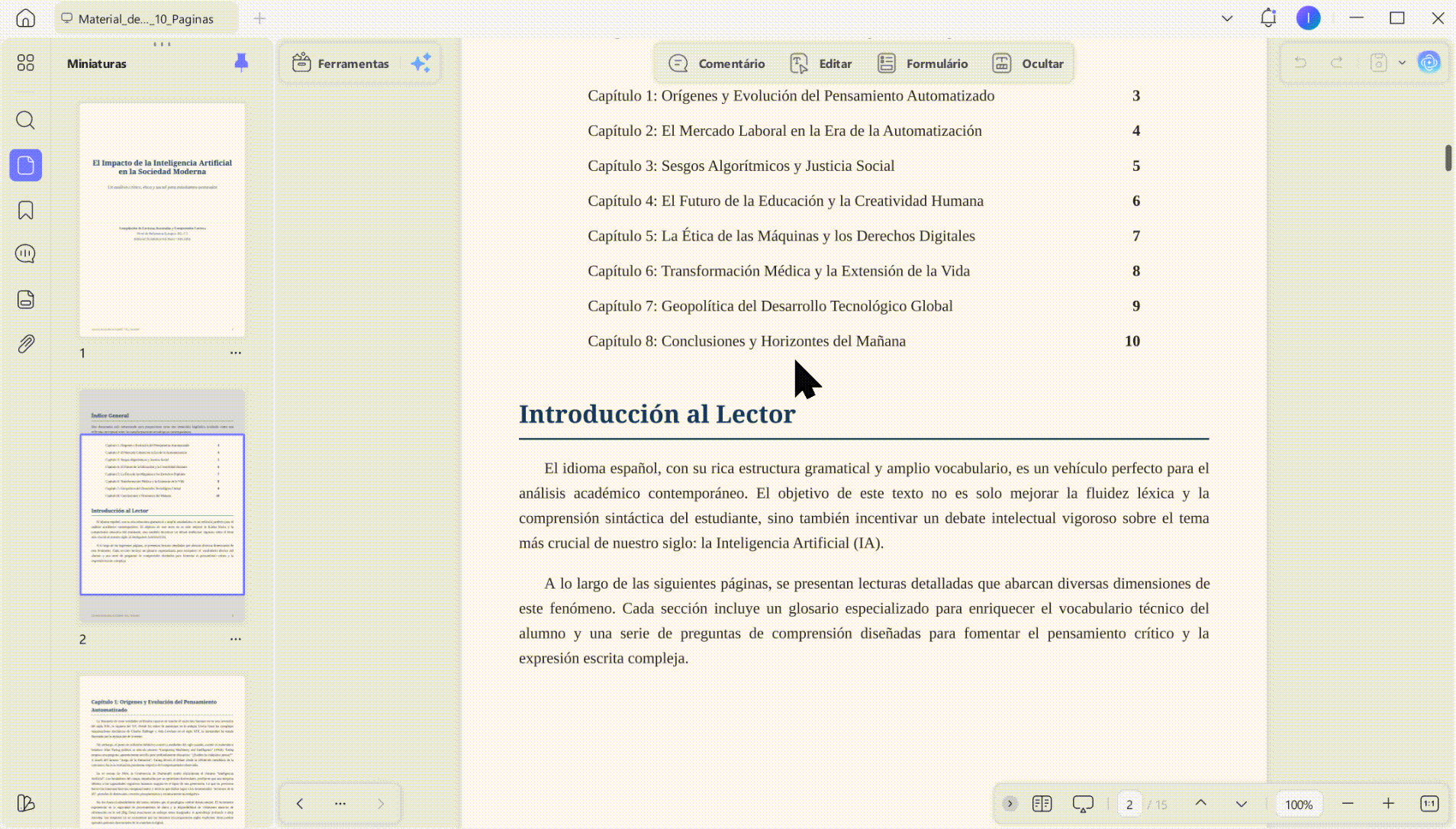The height and width of the screenshot is (829, 1456).
Task: Expand the save options dropdown arrow
Action: click(1402, 63)
